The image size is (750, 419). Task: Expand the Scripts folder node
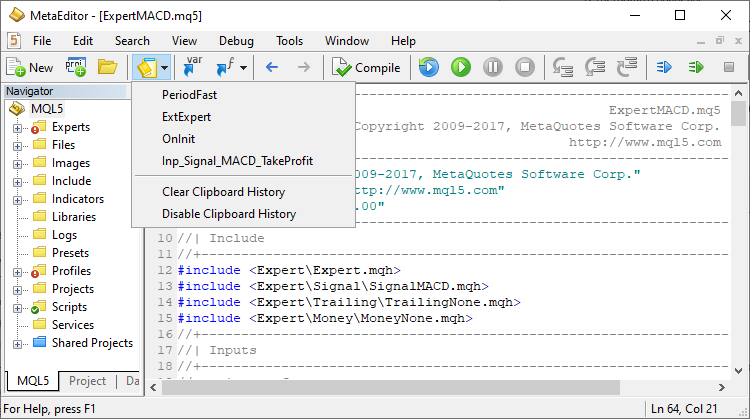17,308
